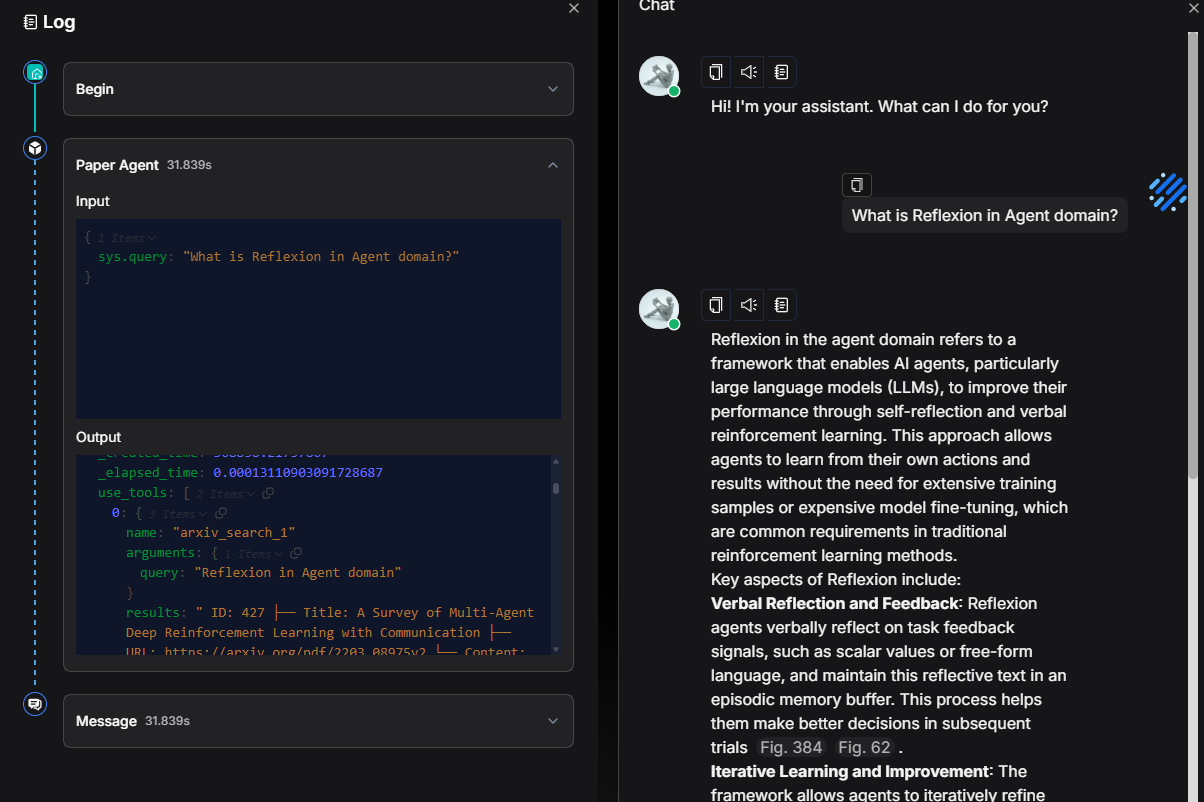
Task: Open the Fig. 384 reference
Action: click(790, 748)
